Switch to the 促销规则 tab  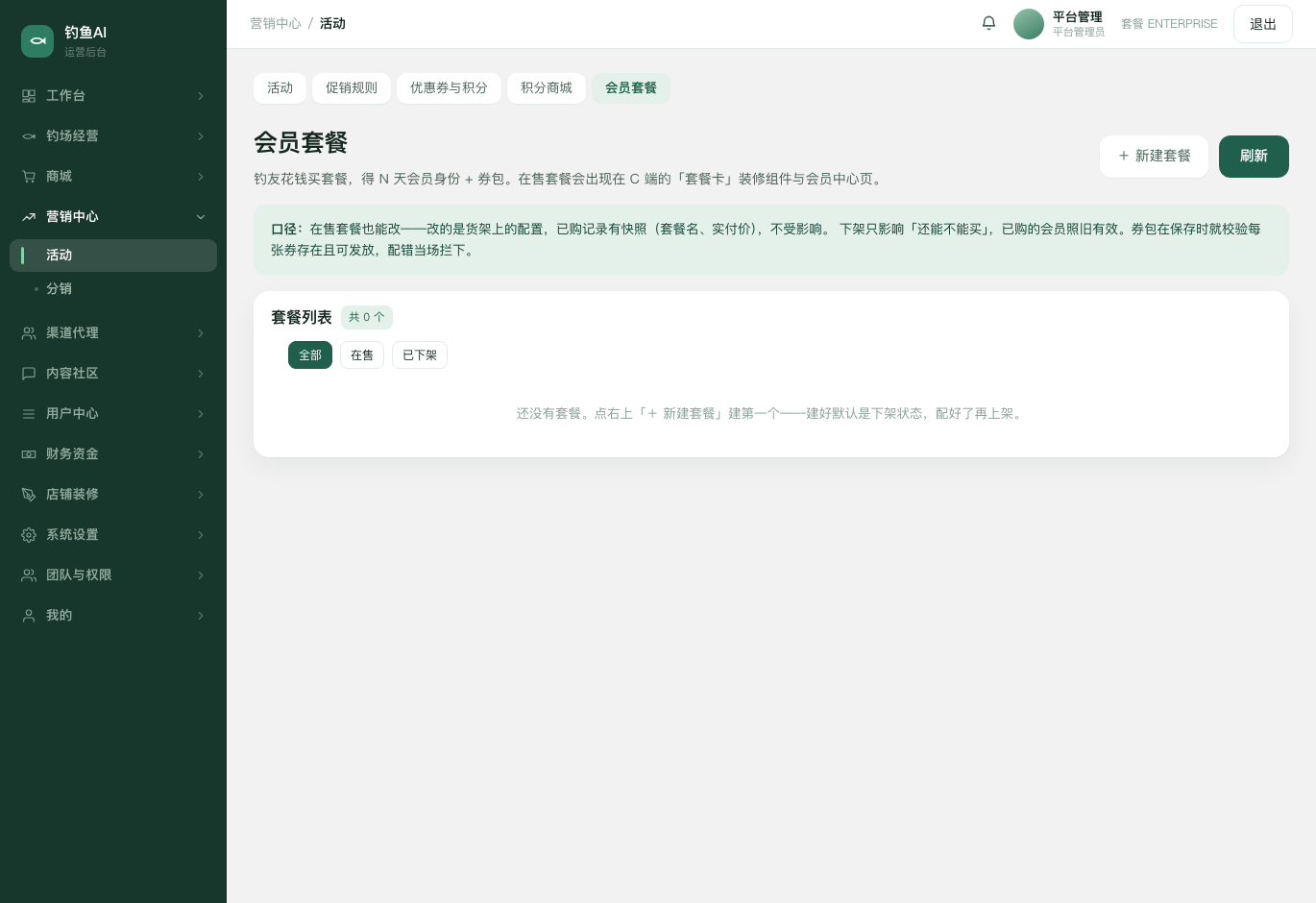coord(352,88)
